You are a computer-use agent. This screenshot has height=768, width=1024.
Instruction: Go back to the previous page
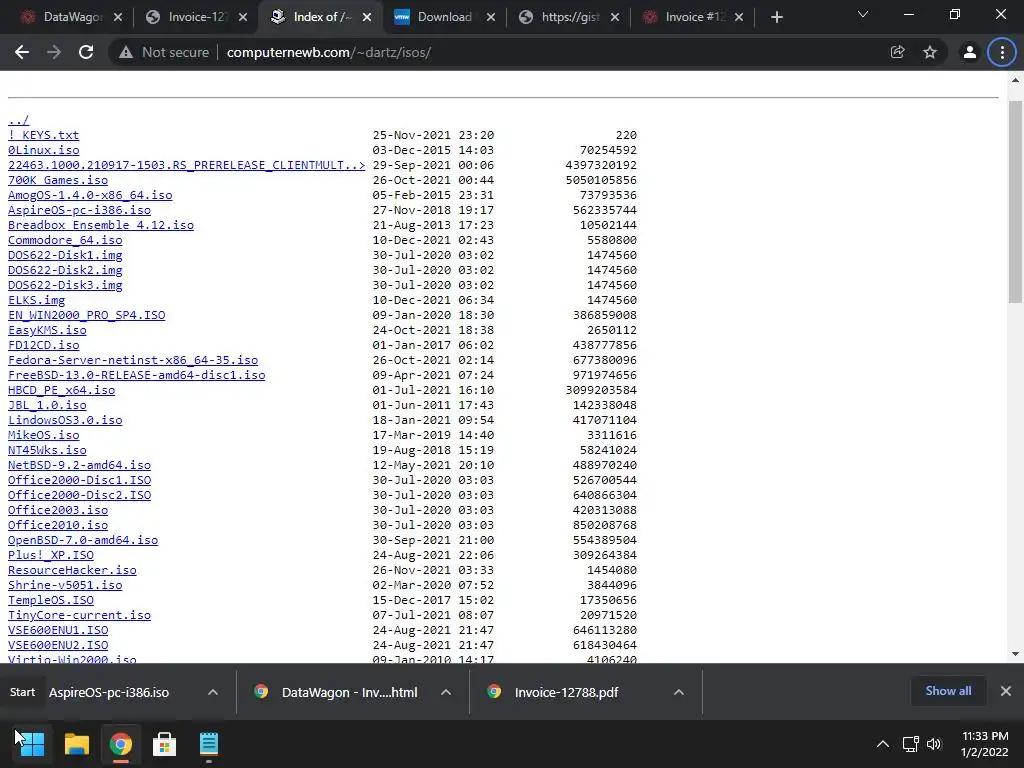(x=22, y=52)
